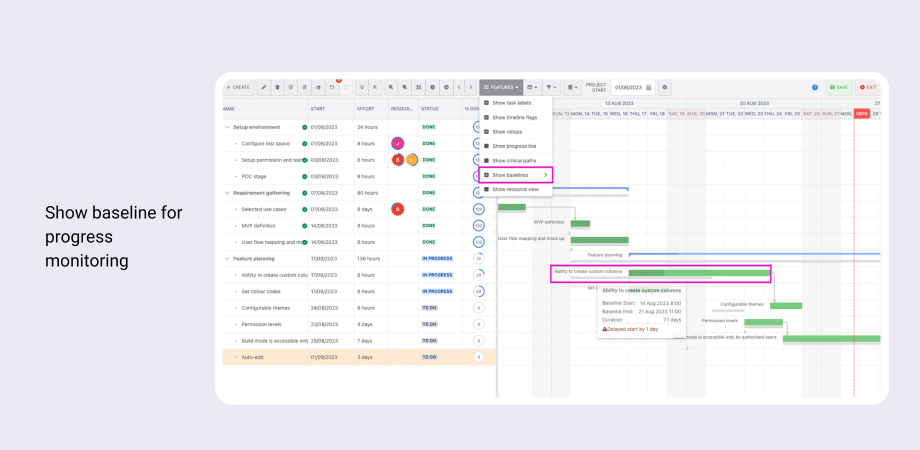Click progress circle on Feature planning row
Viewport: 920px width, 450px height.
tap(479, 258)
